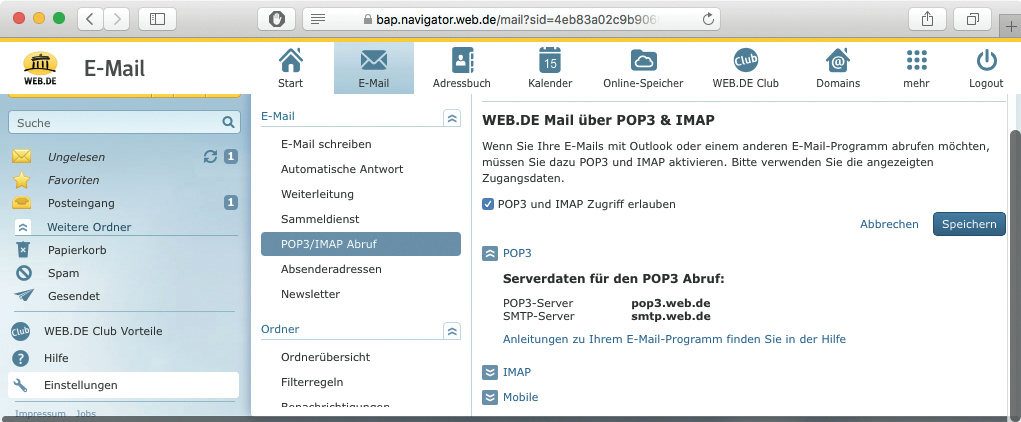Select Weiterleitung settings item
The height and width of the screenshot is (422, 1021).
[x=317, y=193]
